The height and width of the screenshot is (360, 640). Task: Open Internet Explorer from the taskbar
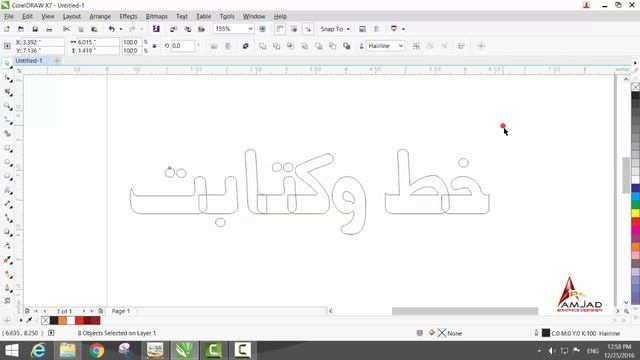[x=38, y=351]
